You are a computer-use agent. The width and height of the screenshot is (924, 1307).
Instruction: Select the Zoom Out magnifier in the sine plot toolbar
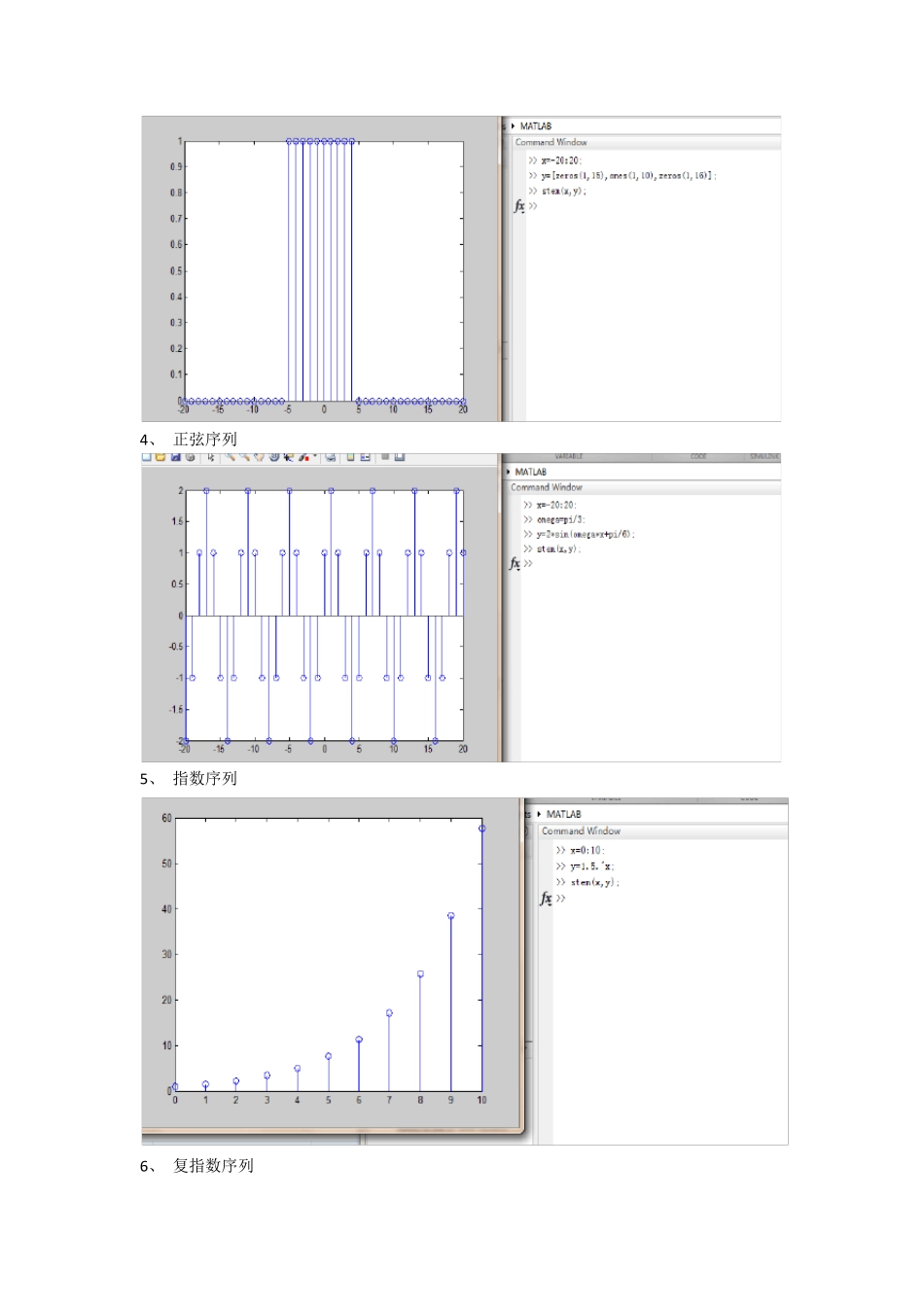[x=245, y=456]
